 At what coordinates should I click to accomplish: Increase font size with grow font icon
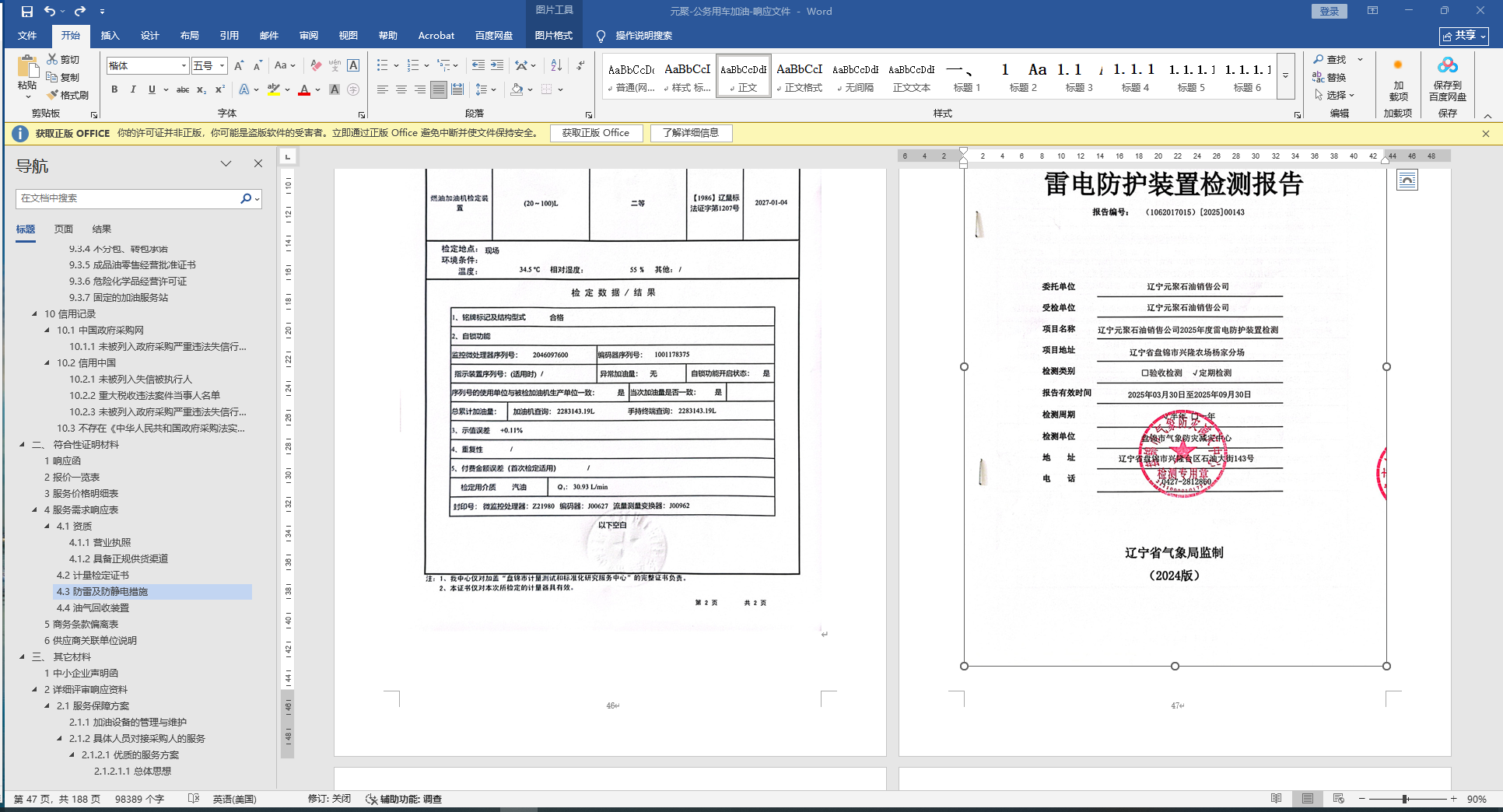tap(239, 65)
